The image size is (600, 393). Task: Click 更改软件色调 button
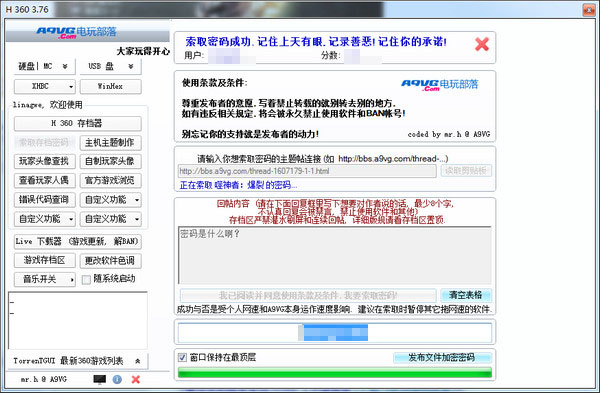click(110, 261)
